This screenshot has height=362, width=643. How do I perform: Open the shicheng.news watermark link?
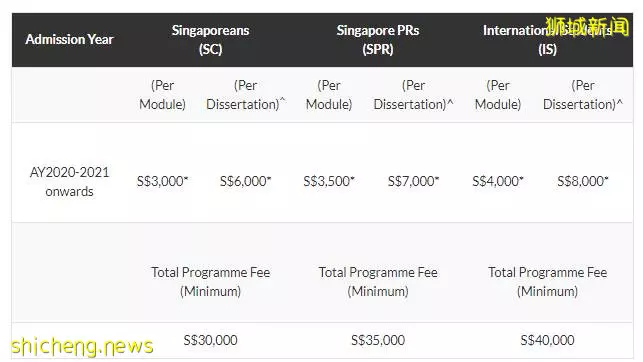click(x=82, y=346)
